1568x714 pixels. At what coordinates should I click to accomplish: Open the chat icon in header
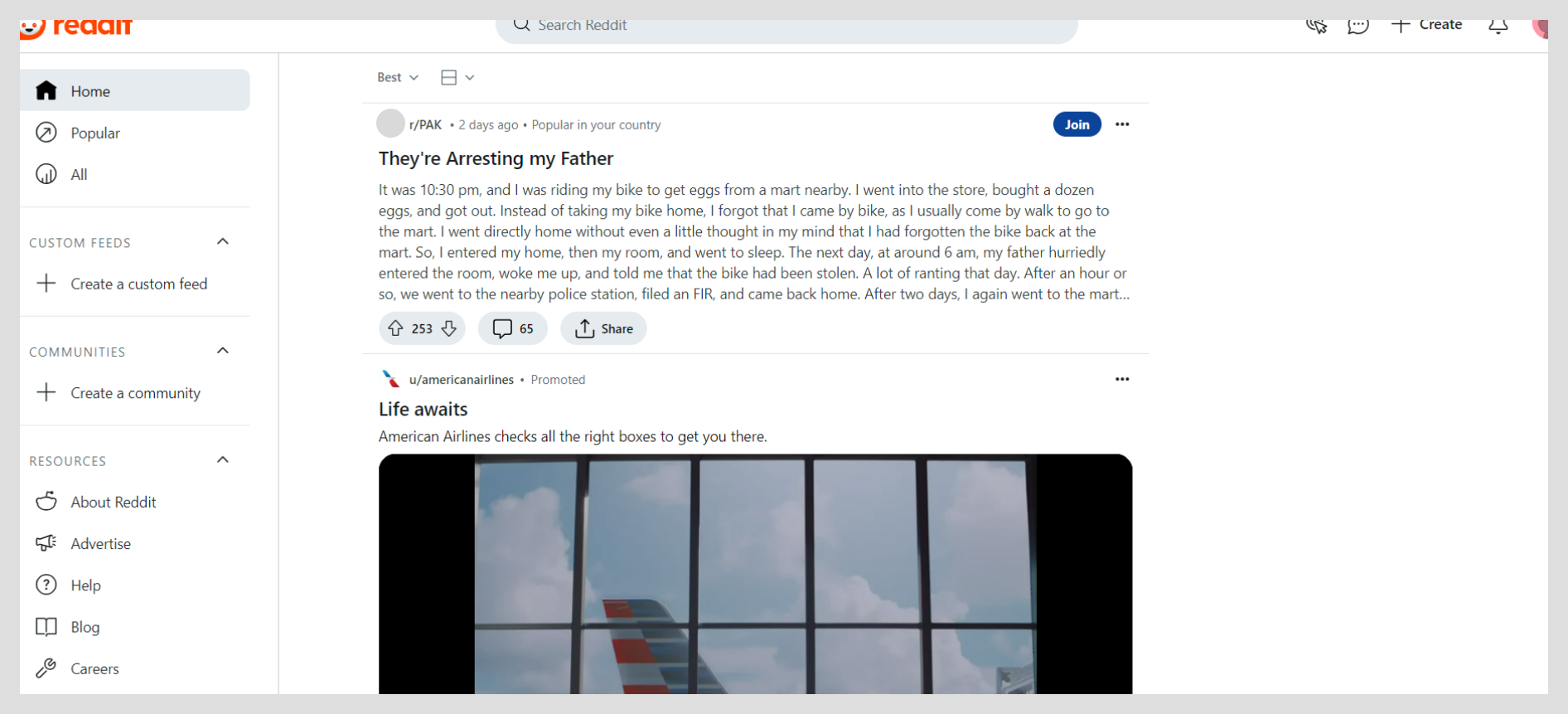click(x=1357, y=27)
